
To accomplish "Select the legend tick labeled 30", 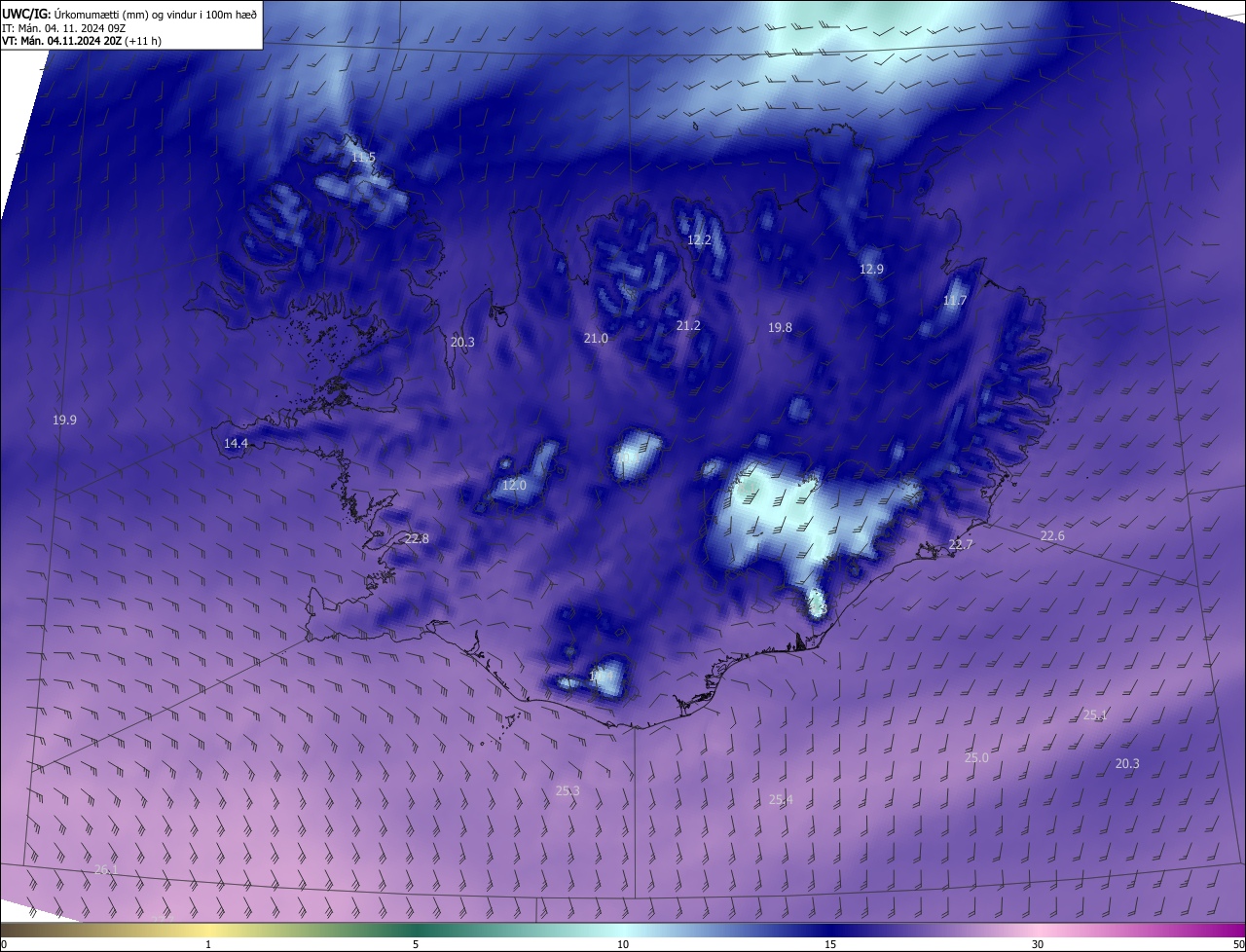I will 1038,944.
